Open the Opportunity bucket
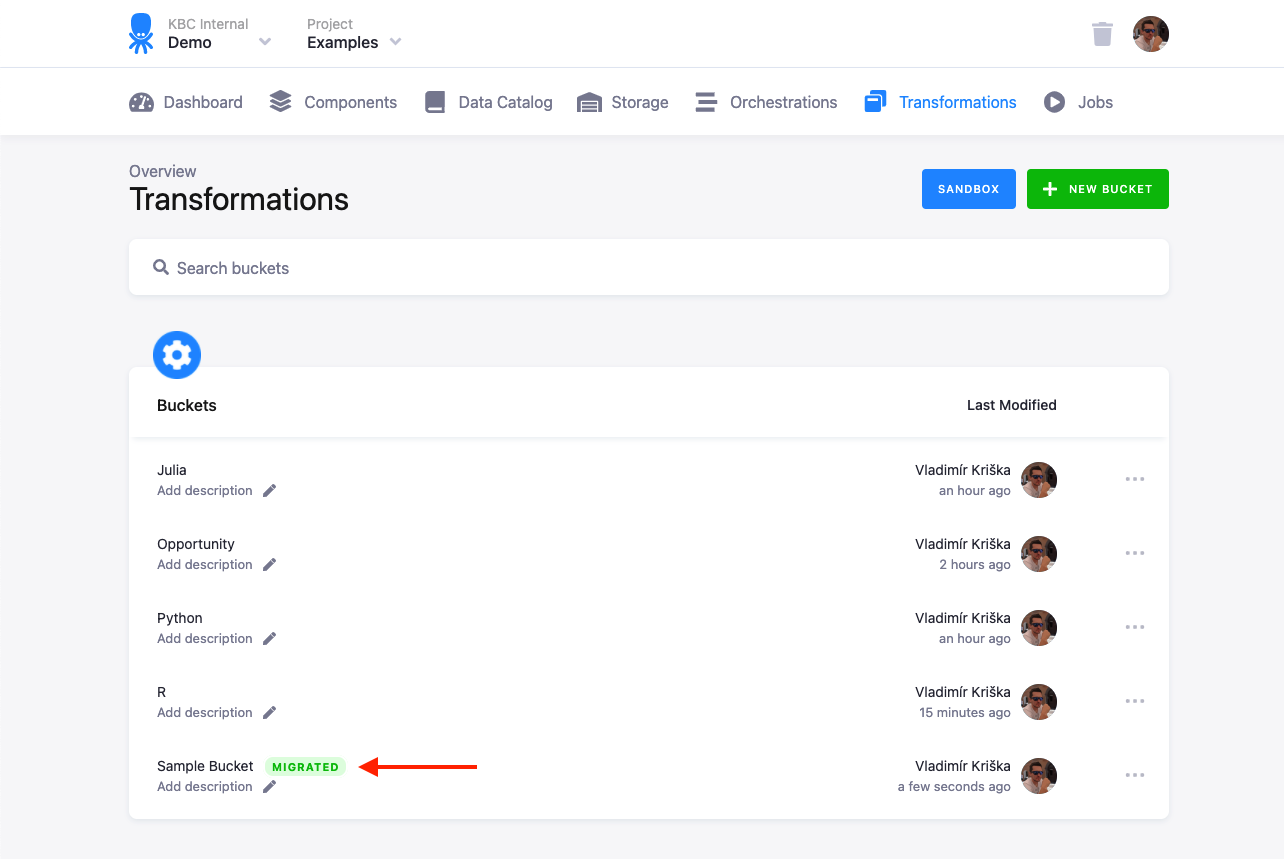The width and height of the screenshot is (1284, 859). click(x=196, y=544)
